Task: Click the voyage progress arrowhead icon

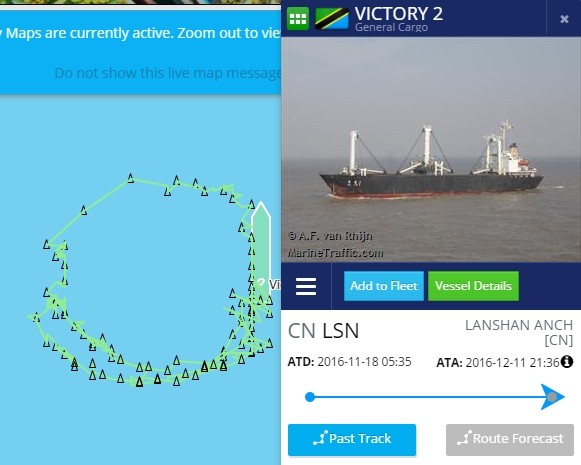Action: (x=552, y=397)
